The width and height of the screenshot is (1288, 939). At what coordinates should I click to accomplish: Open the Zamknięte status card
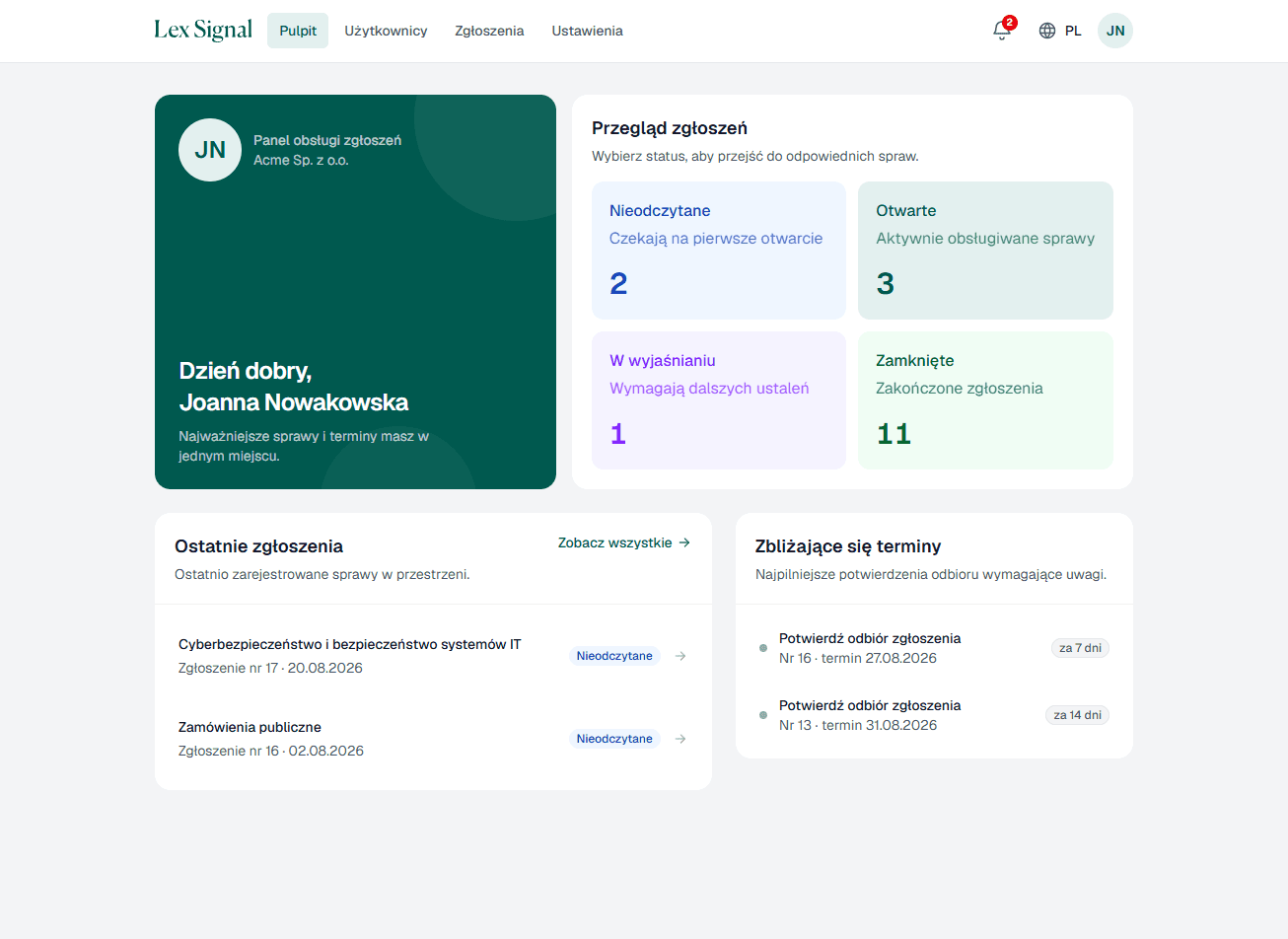985,400
